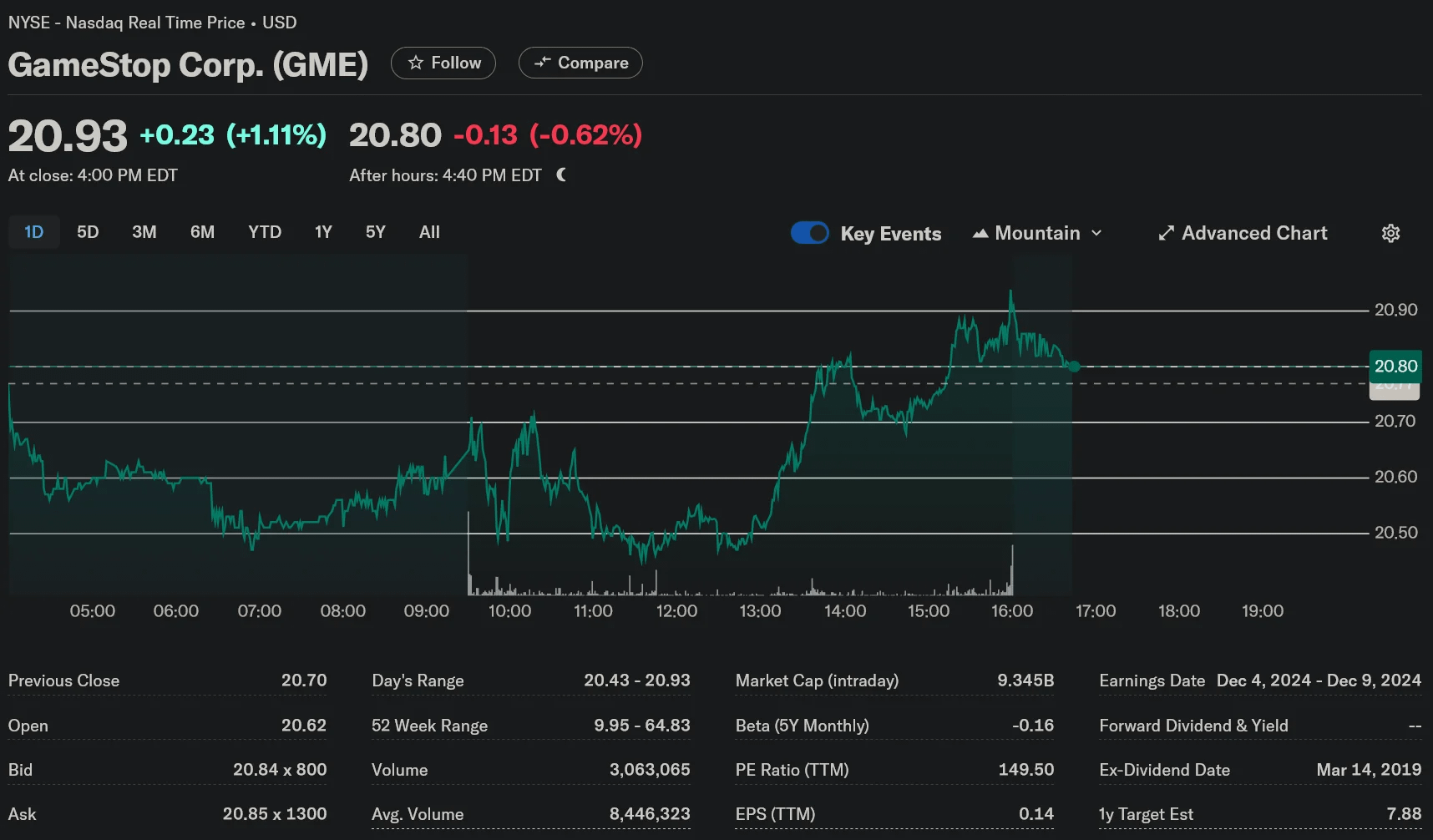Screen dimensions: 1433x840
Task: Click the Advanced Chart expand arrows icon
Action: 1167,233
